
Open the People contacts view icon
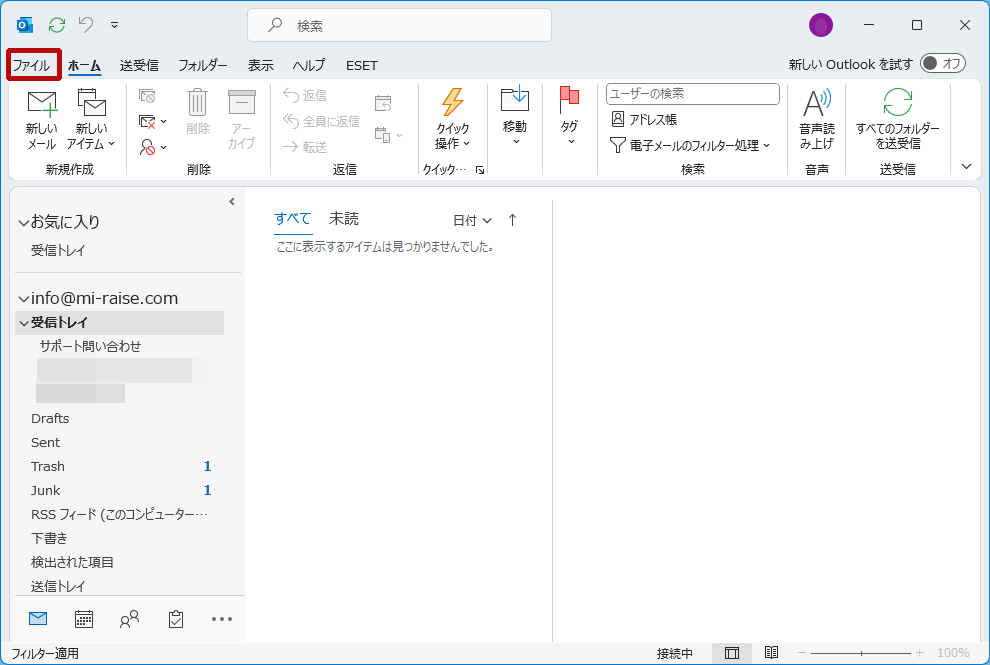(x=129, y=619)
